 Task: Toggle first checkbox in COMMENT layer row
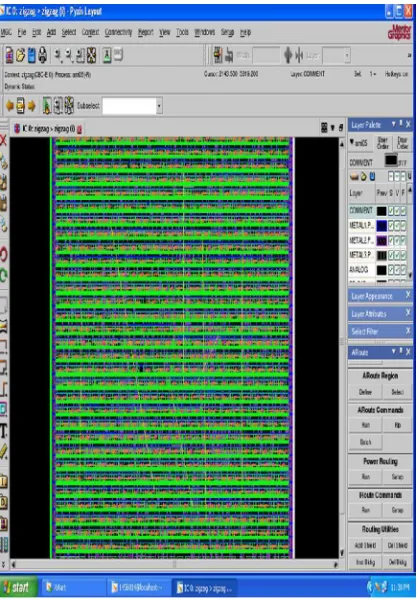391,211
